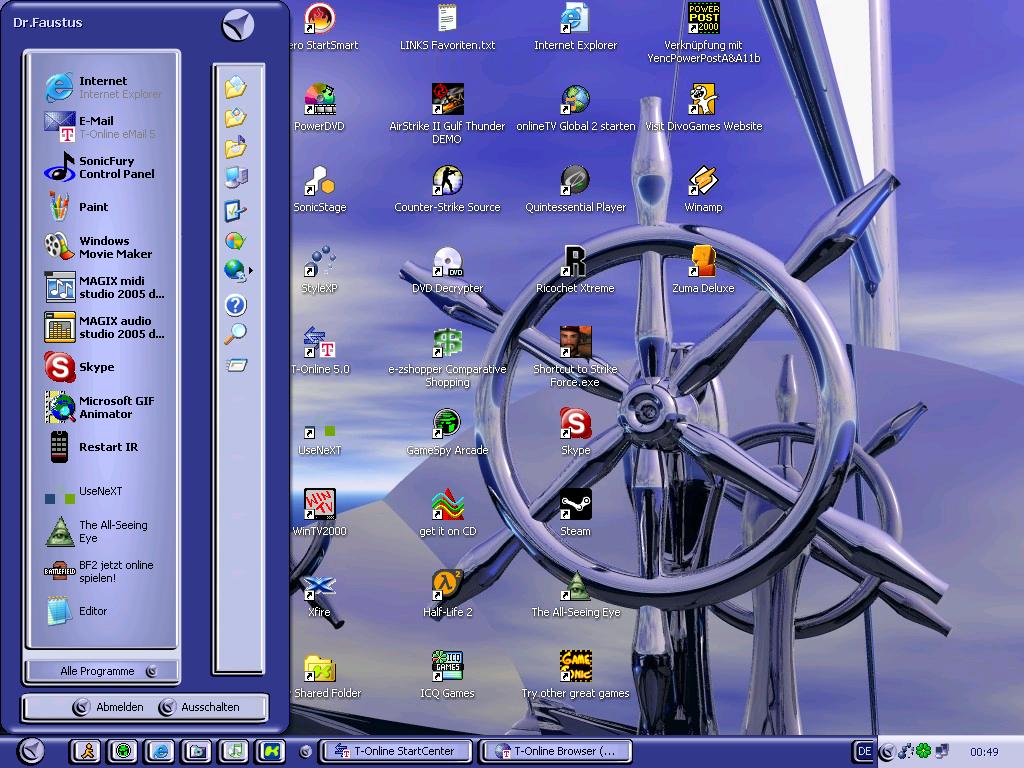This screenshot has width=1024, height=768.
Task: Open Help and Support question mark icon
Action: pyautogui.click(x=236, y=305)
